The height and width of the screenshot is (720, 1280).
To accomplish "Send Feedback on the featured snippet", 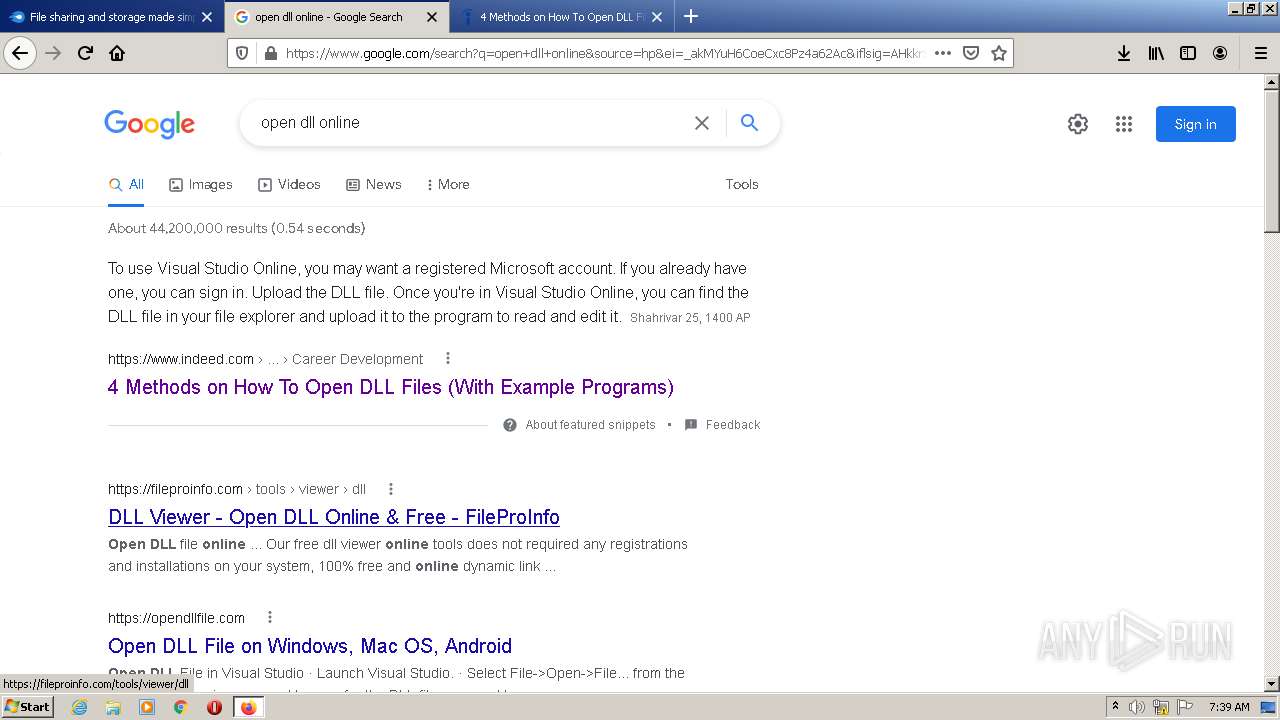I will (723, 425).
